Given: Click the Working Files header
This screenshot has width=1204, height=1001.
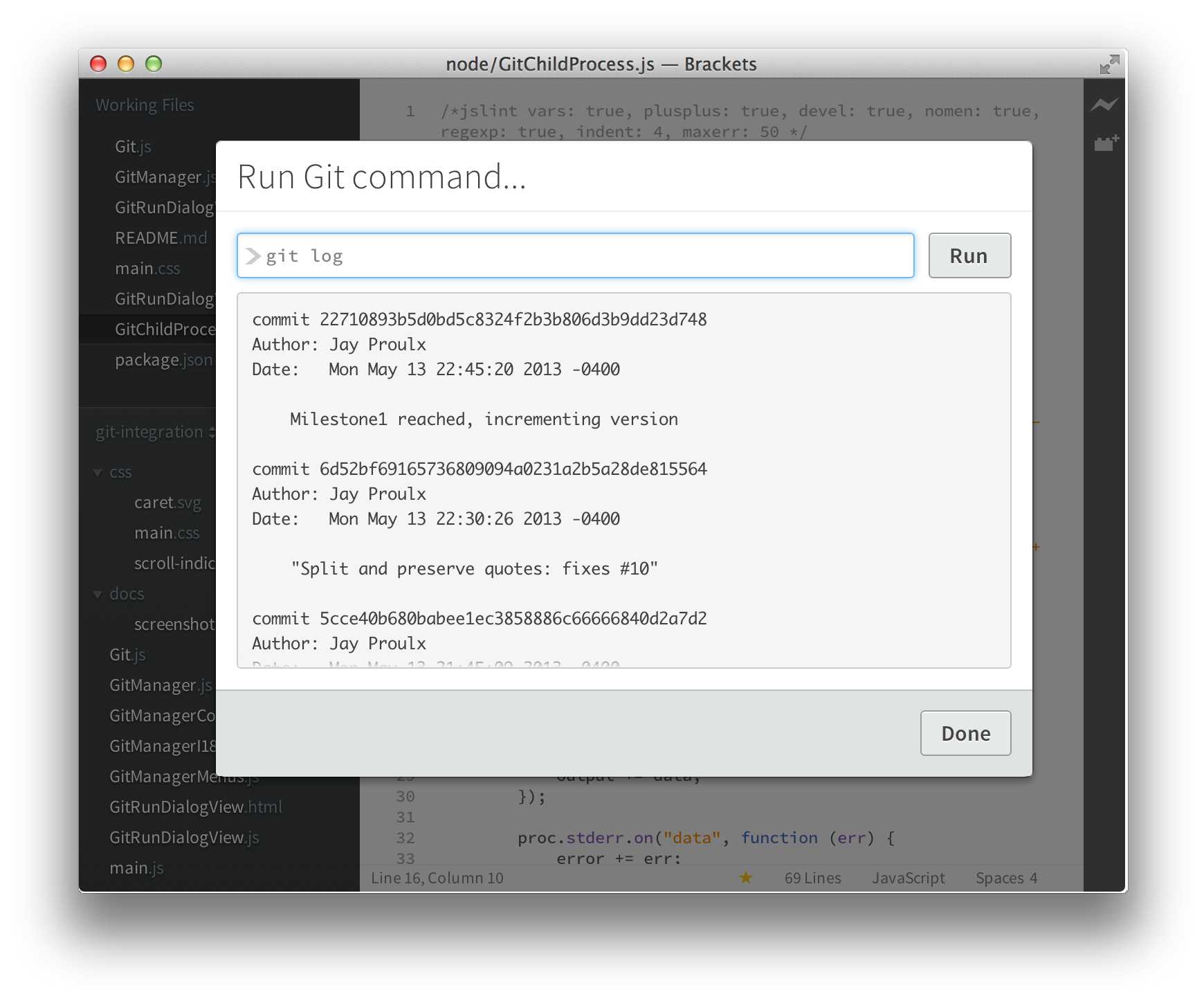Looking at the screenshot, I should tap(145, 105).
